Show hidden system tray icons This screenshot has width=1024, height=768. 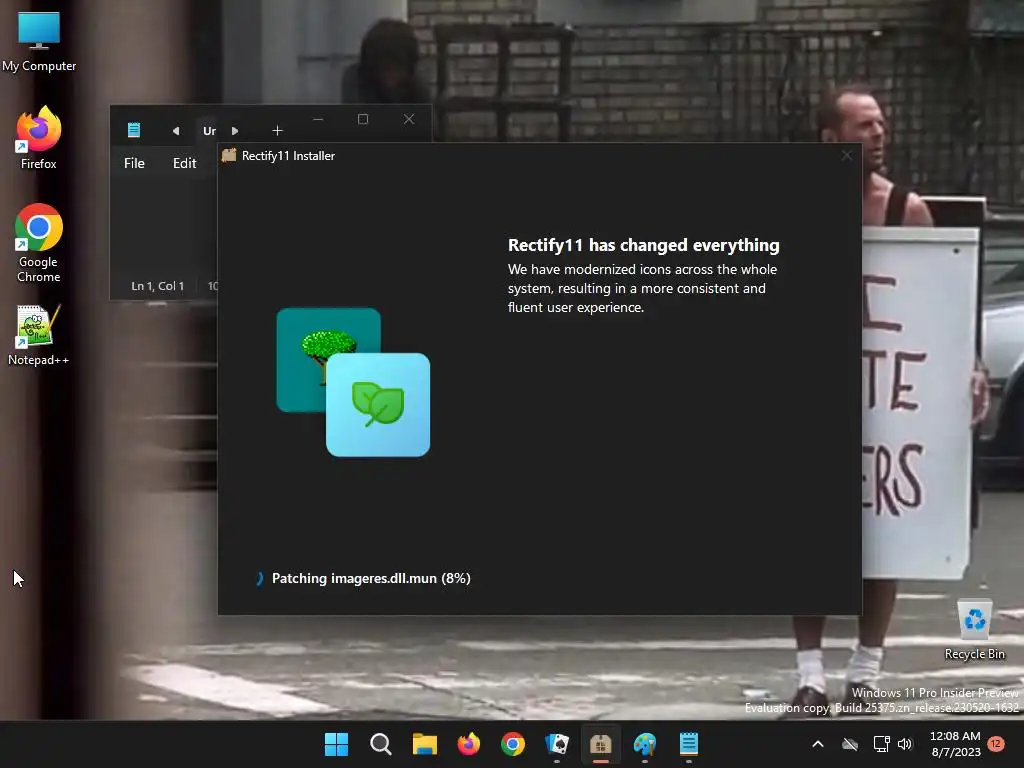coord(818,744)
